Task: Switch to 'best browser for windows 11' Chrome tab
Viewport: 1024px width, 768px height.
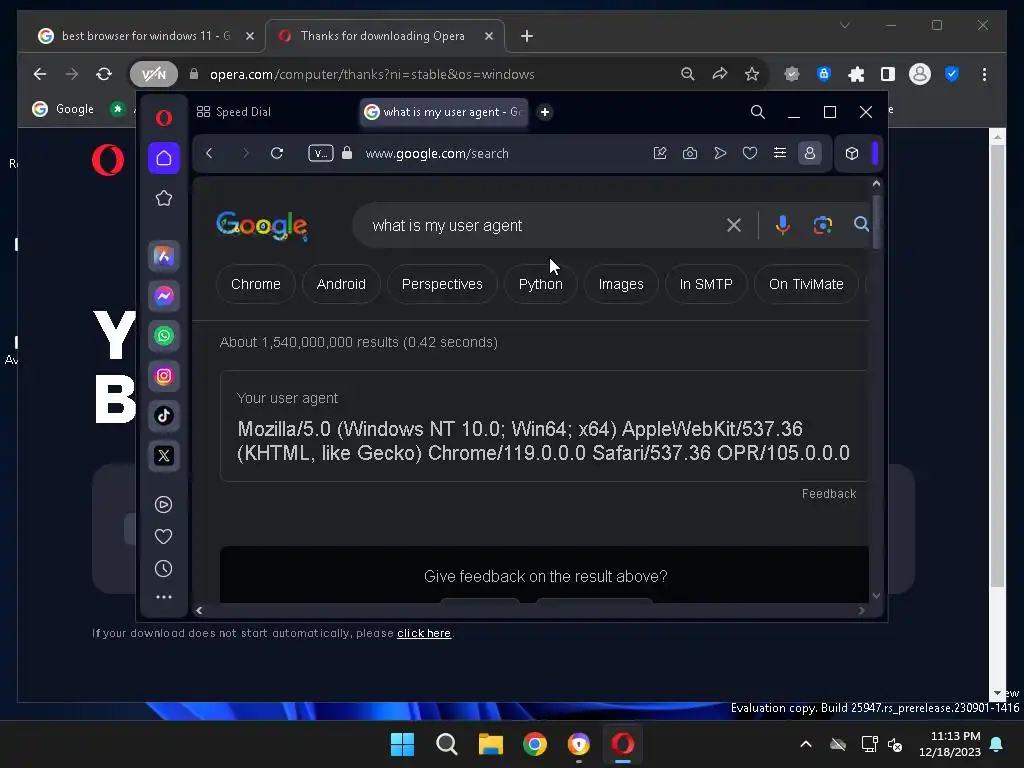Action: (x=145, y=36)
